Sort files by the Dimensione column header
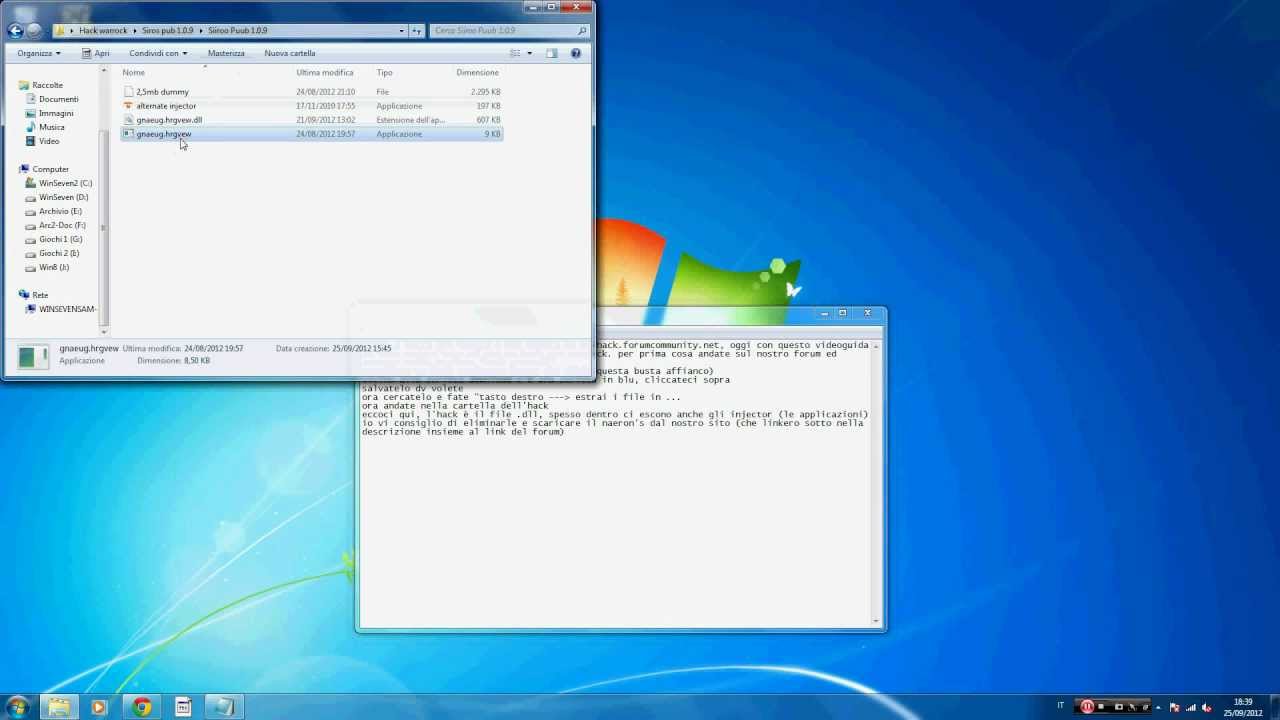The height and width of the screenshot is (720, 1280). 477,72
